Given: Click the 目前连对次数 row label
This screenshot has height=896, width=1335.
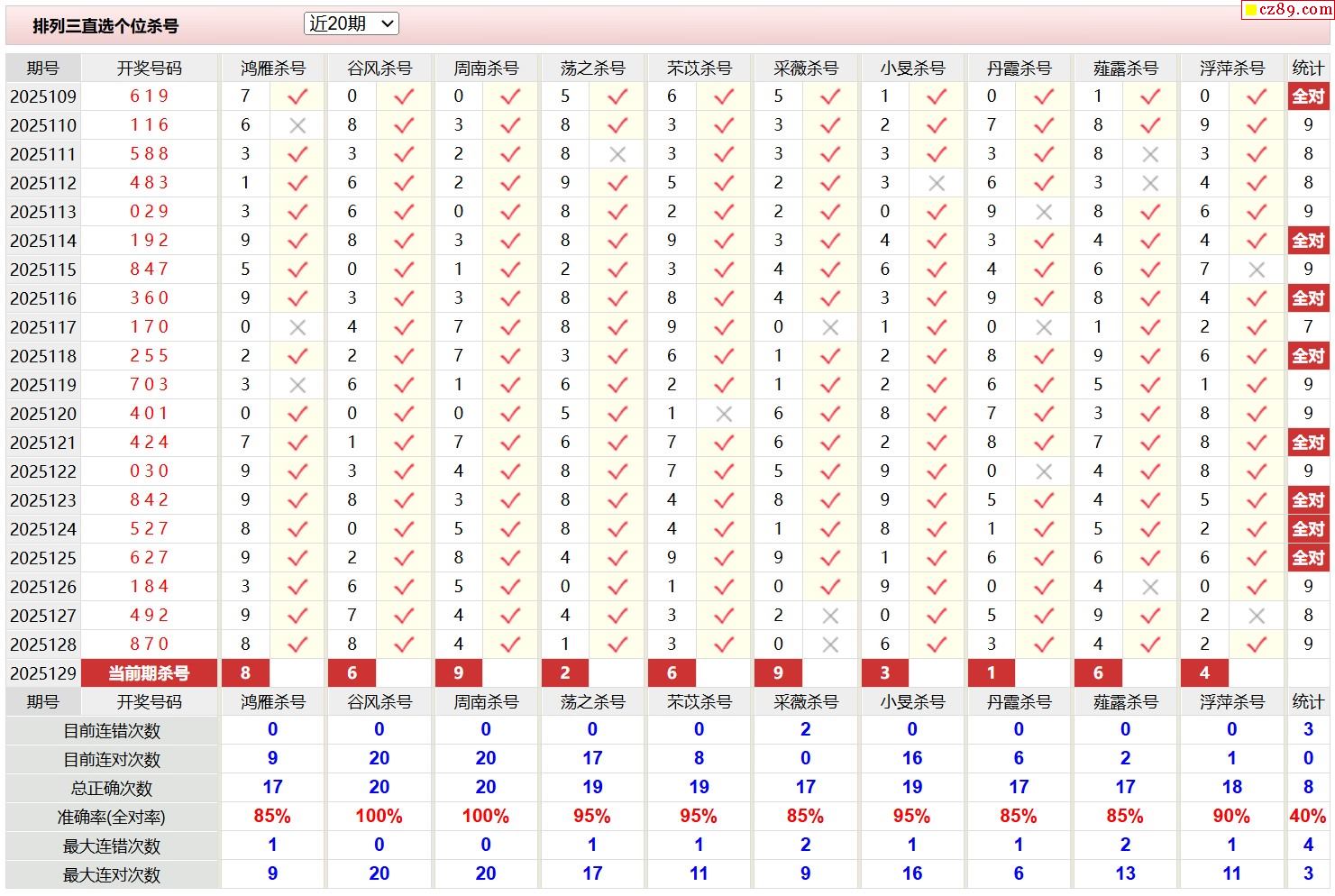Looking at the screenshot, I should pyautogui.click(x=112, y=760).
